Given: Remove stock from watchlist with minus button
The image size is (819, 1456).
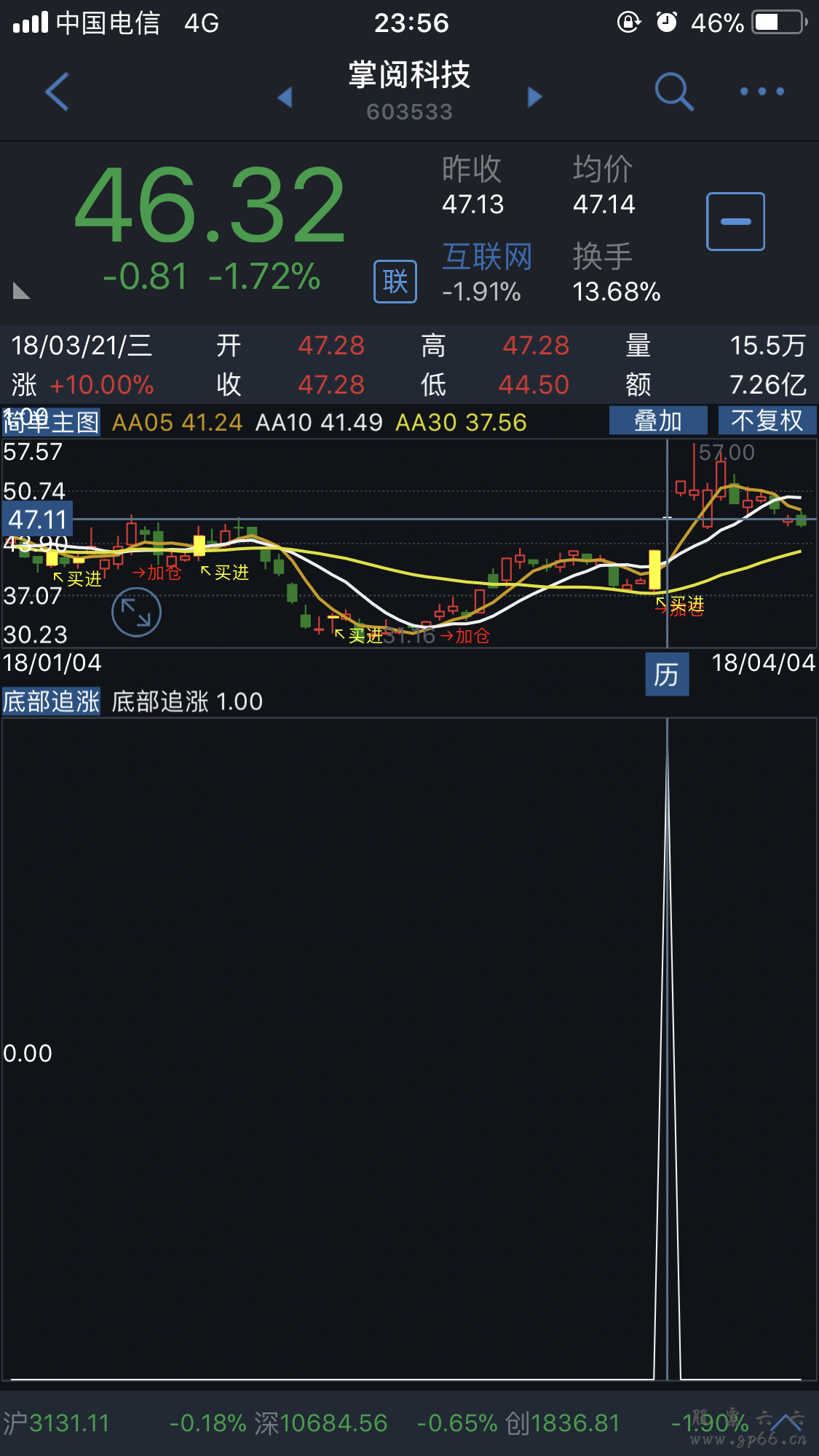Looking at the screenshot, I should 735,221.
